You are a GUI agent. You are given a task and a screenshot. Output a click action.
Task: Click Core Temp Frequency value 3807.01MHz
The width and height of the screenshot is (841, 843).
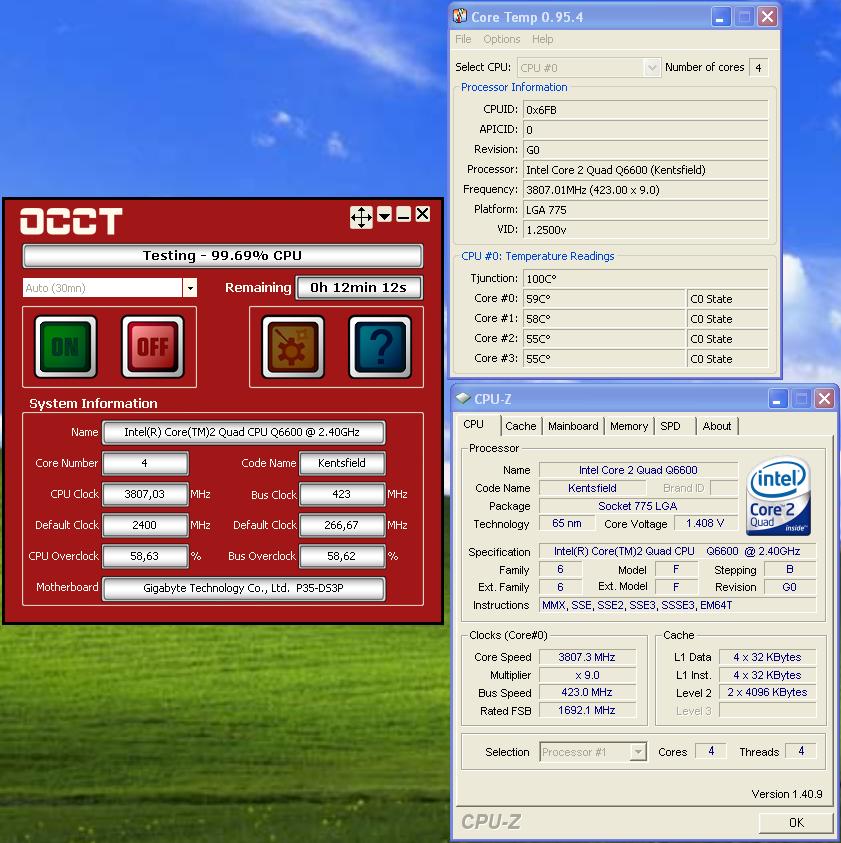pyautogui.click(x=645, y=190)
